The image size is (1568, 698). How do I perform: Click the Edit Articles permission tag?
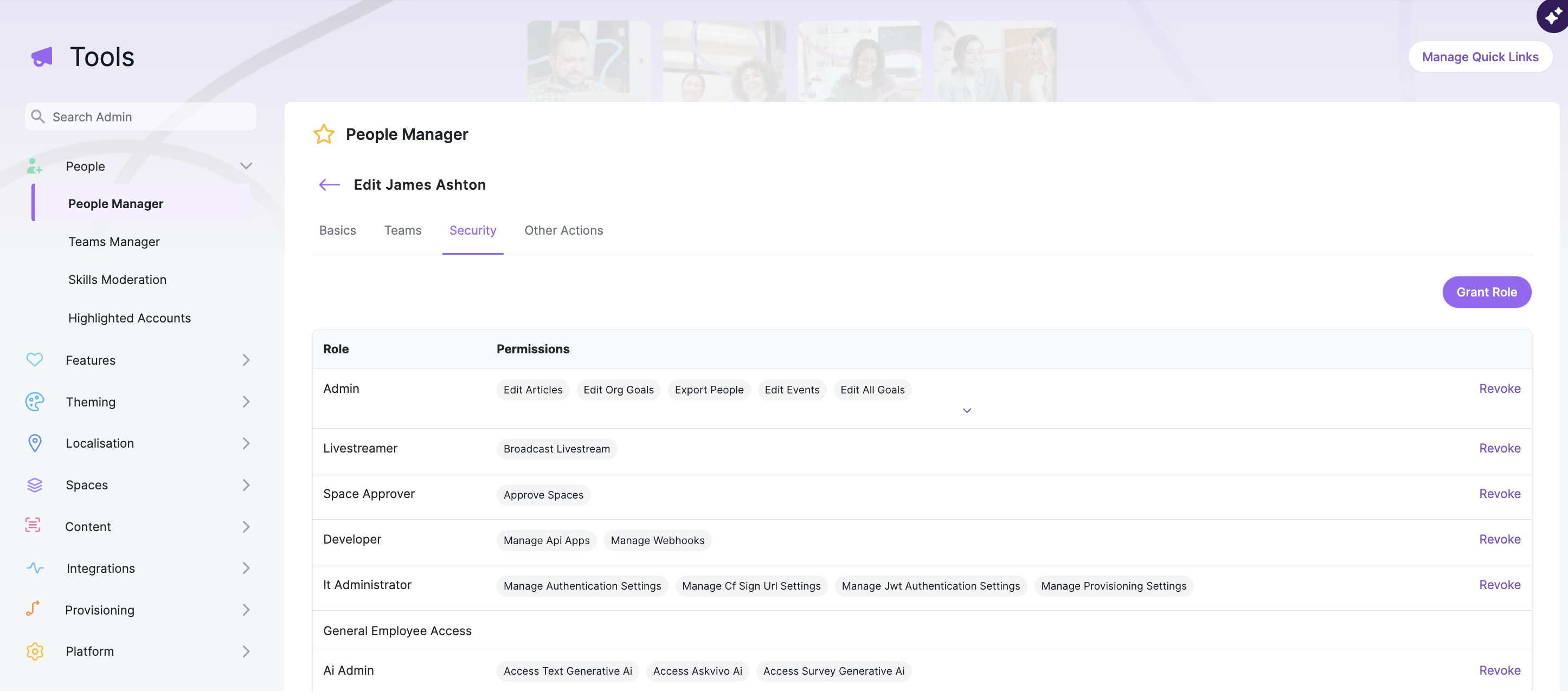532,390
